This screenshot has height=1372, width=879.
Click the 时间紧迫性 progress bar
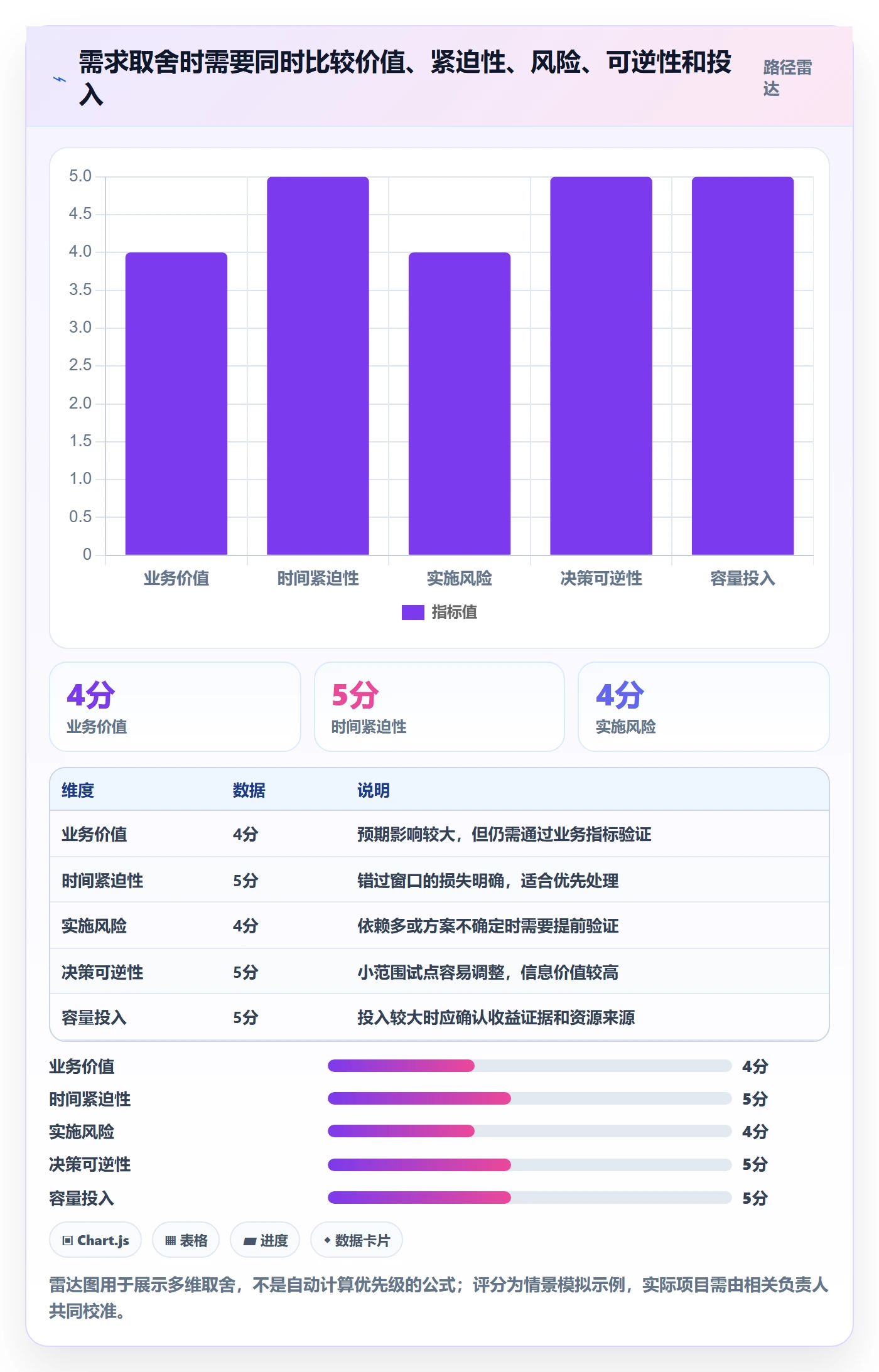[529, 1098]
